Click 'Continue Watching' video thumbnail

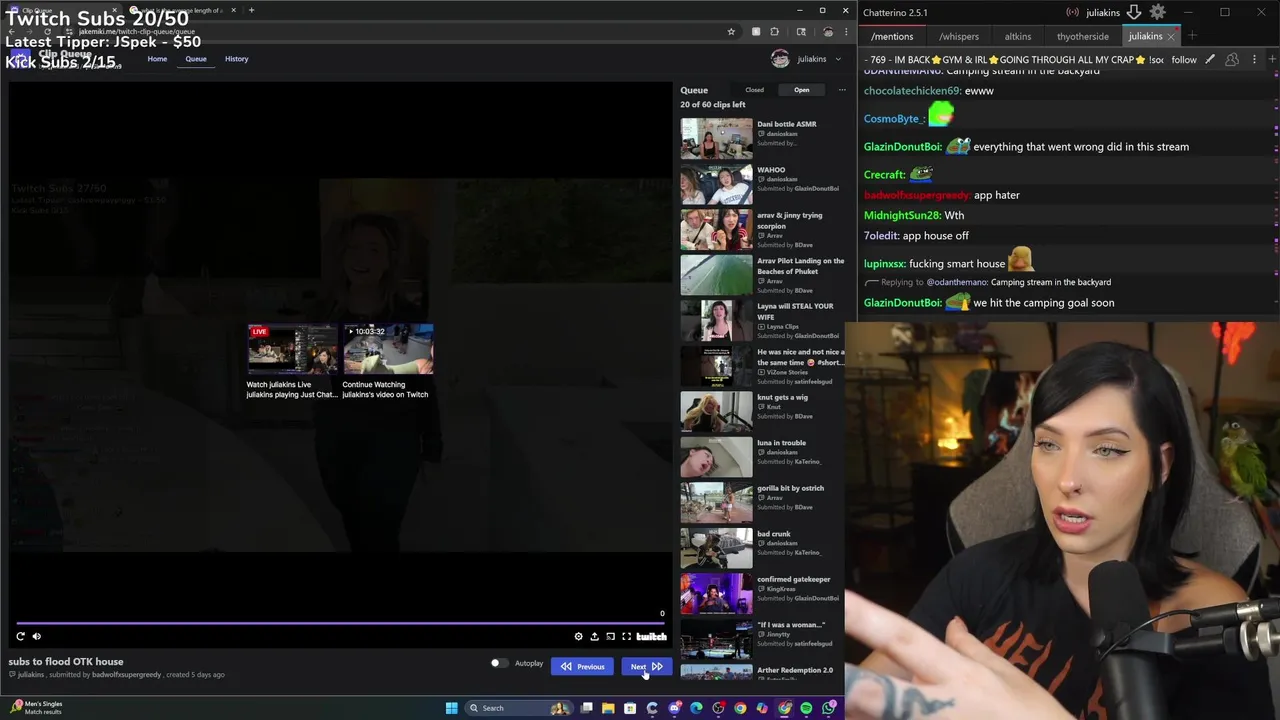click(x=388, y=349)
